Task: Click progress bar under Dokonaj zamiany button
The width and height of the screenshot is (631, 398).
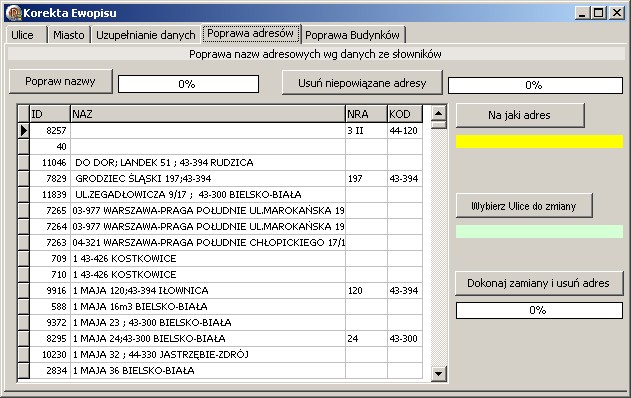Action: 539,310
